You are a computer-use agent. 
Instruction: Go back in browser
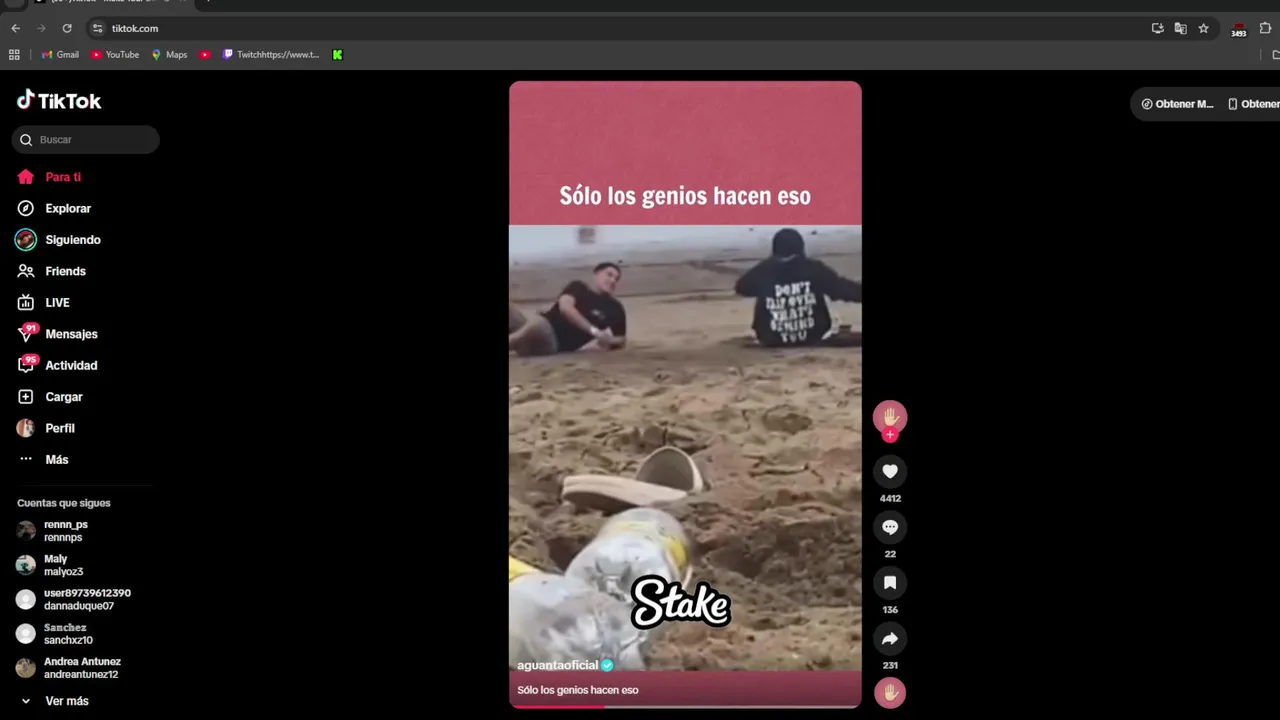pos(15,28)
